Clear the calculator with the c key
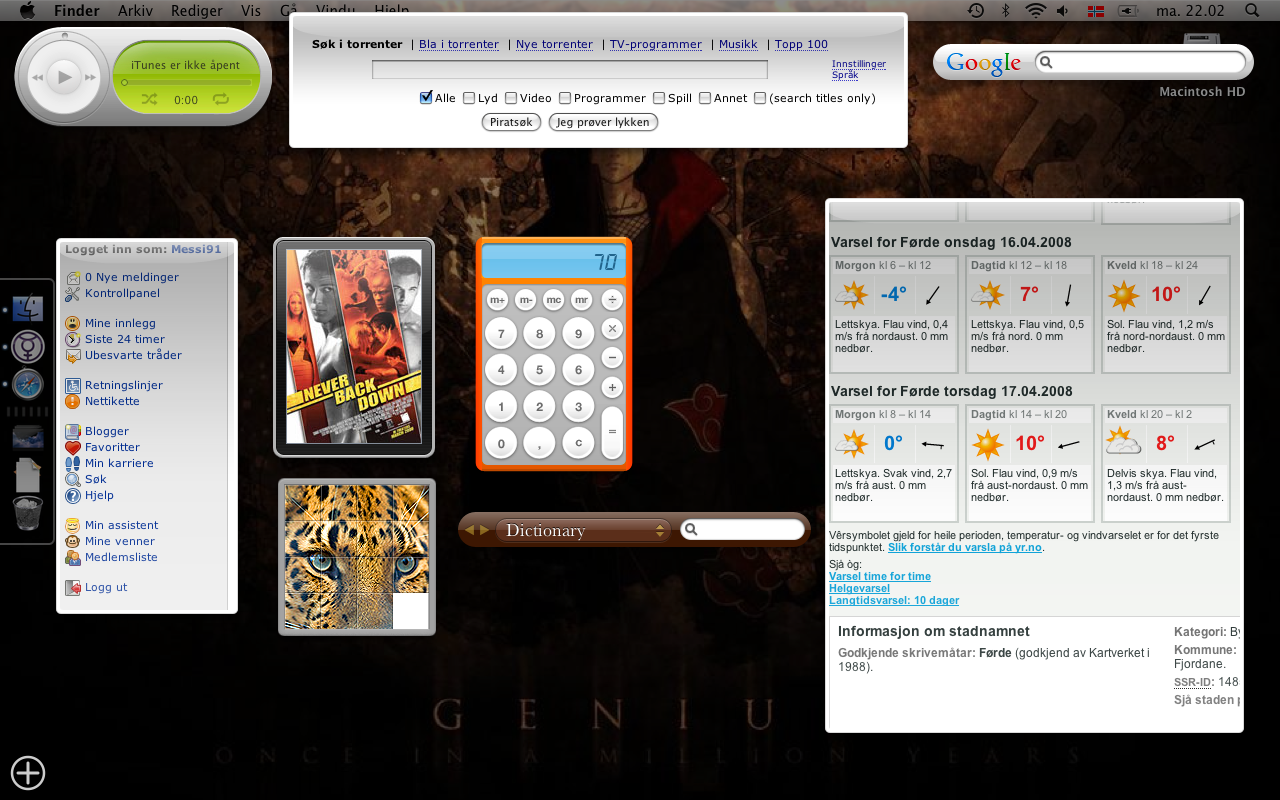Image resolution: width=1280 pixels, height=800 pixels. tap(578, 443)
